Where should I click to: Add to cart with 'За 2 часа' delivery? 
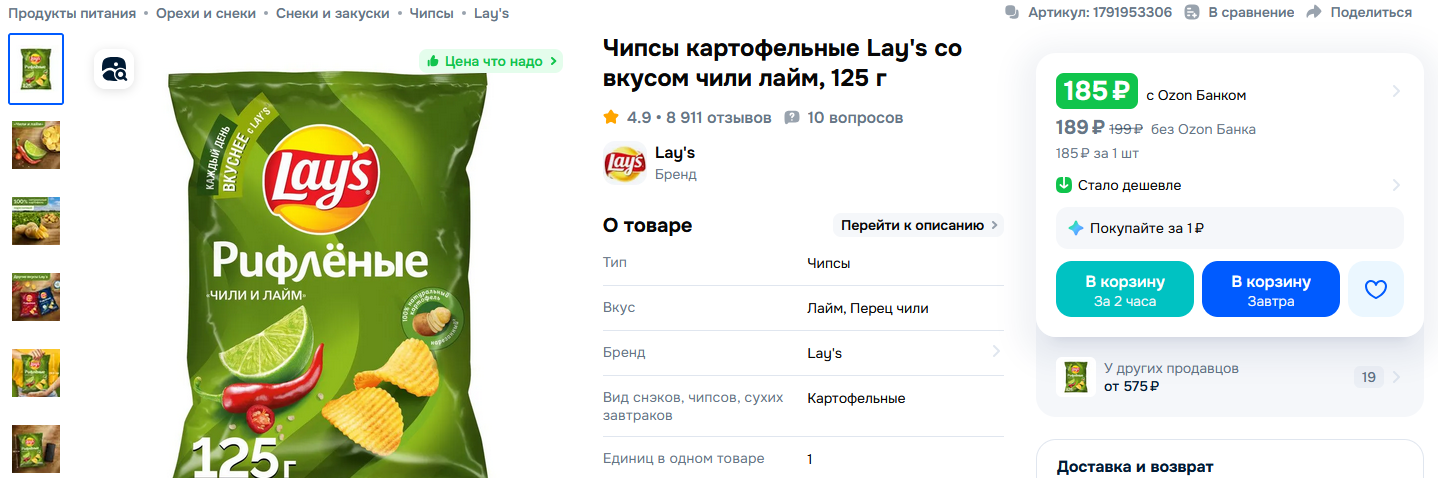(1125, 289)
